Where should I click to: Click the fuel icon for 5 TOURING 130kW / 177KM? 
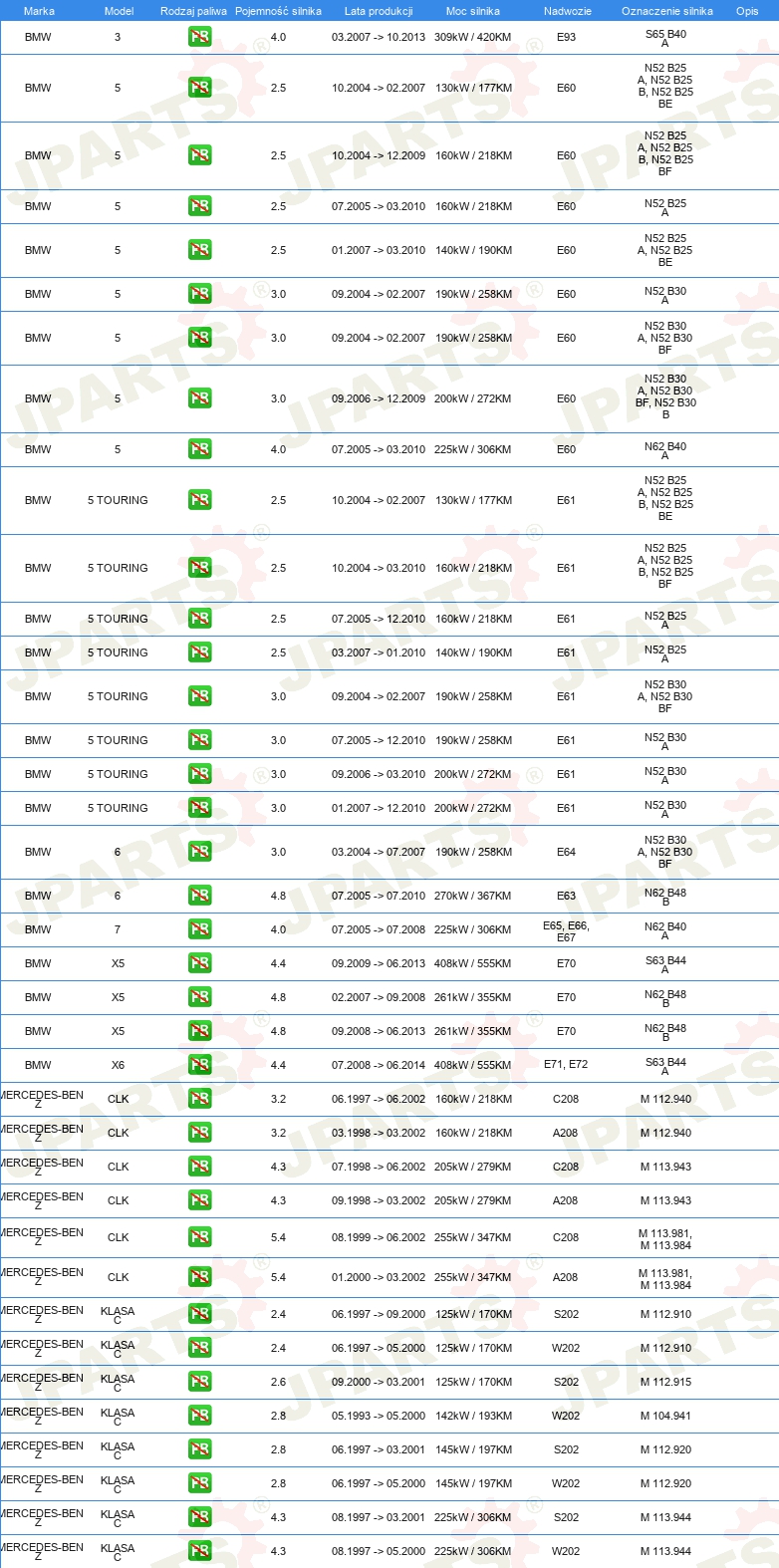[x=200, y=500]
